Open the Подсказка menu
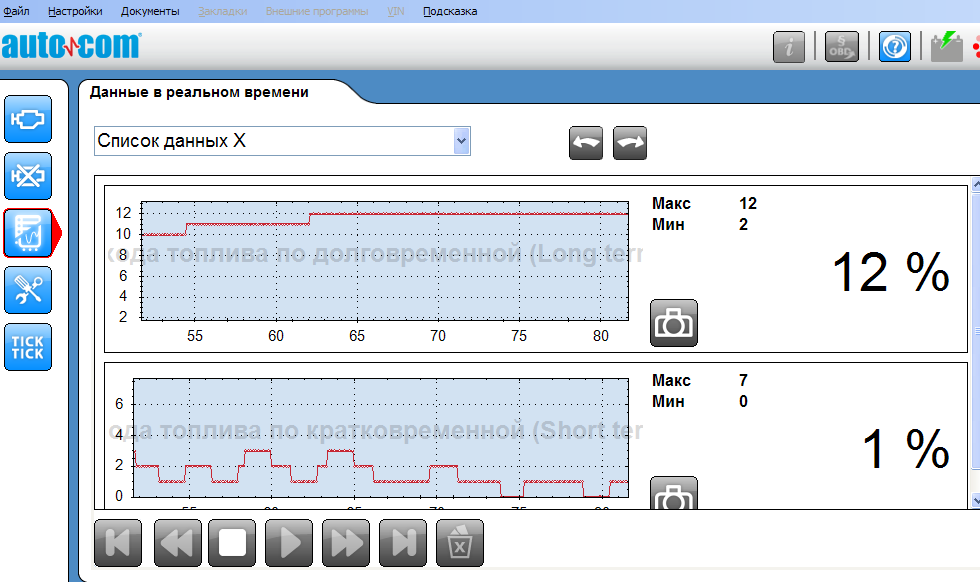Viewport: 980px width, 582px height. click(x=450, y=11)
